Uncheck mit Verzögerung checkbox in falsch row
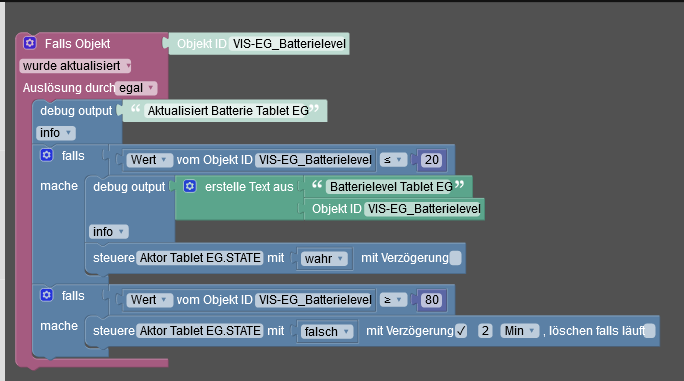Image resolution: width=684 pixels, height=381 pixels. (x=461, y=331)
